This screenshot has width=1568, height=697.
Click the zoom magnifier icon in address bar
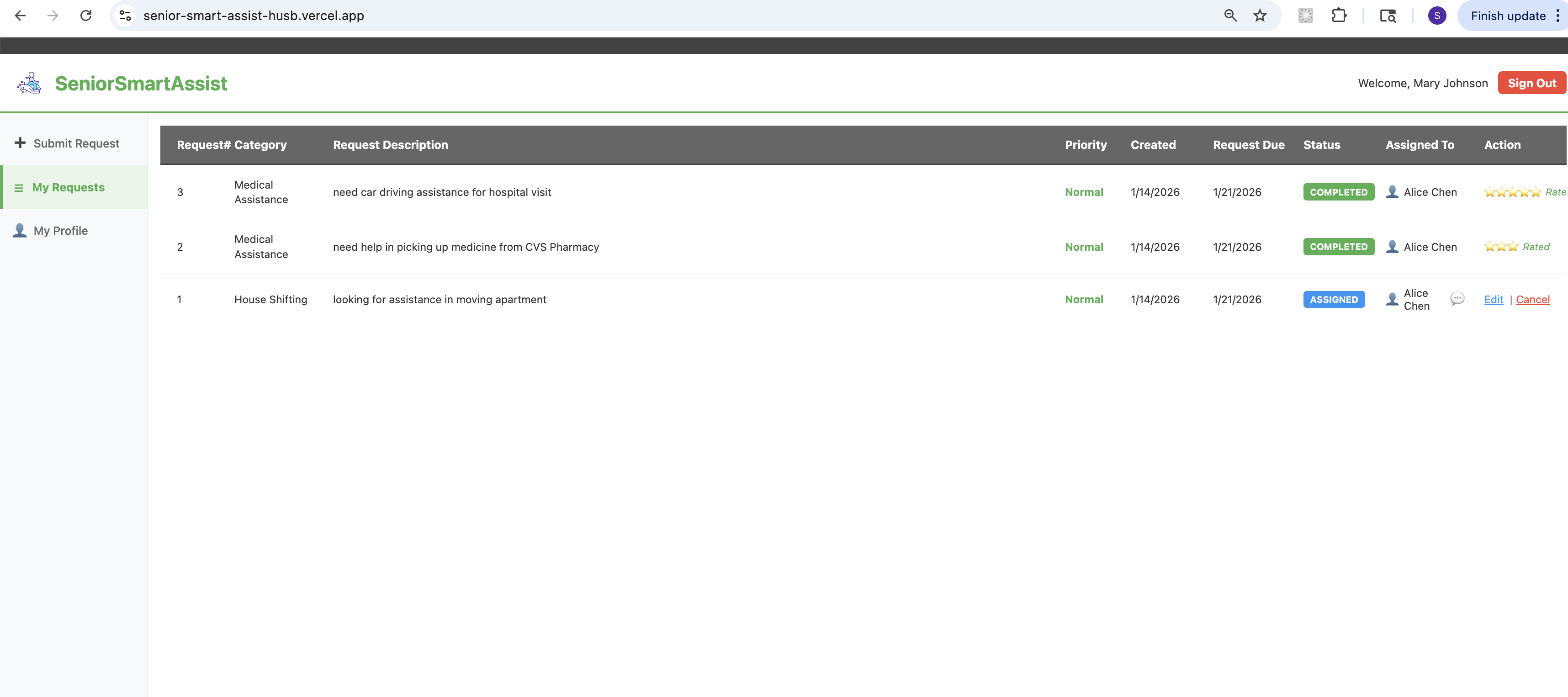point(1230,16)
